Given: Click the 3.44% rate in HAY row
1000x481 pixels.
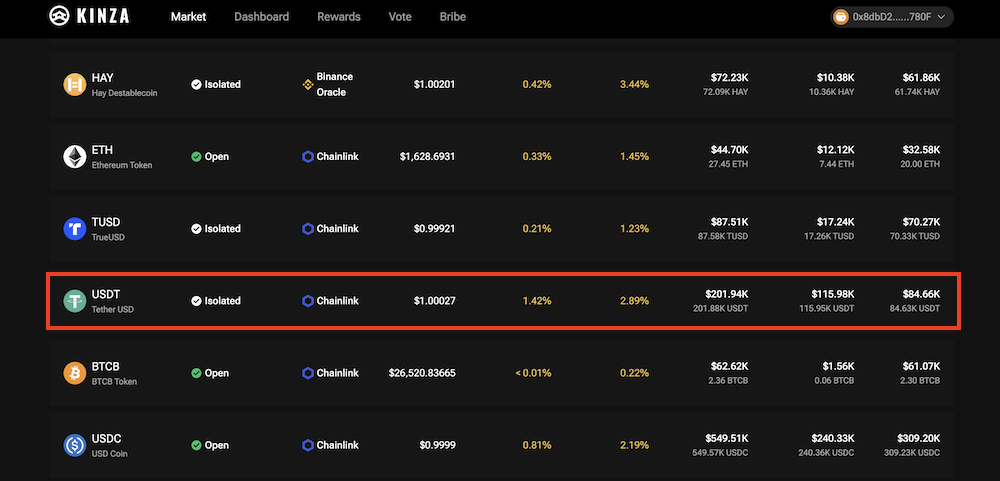Looking at the screenshot, I should click(634, 84).
